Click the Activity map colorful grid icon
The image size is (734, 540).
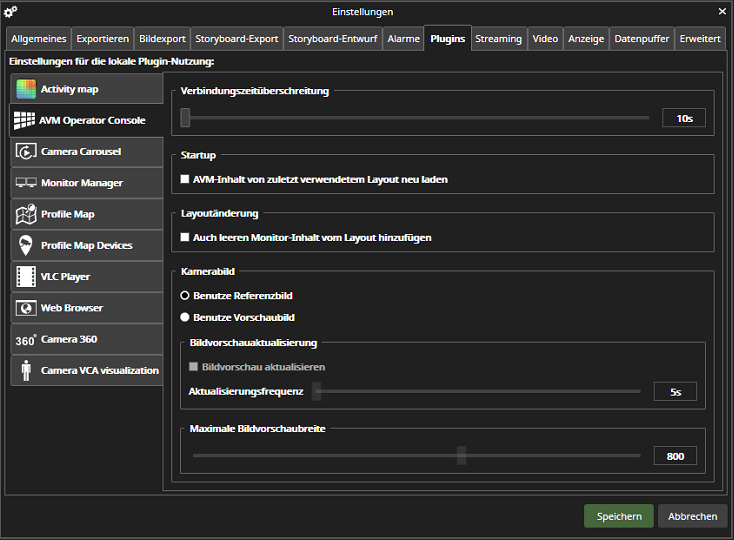(26, 89)
